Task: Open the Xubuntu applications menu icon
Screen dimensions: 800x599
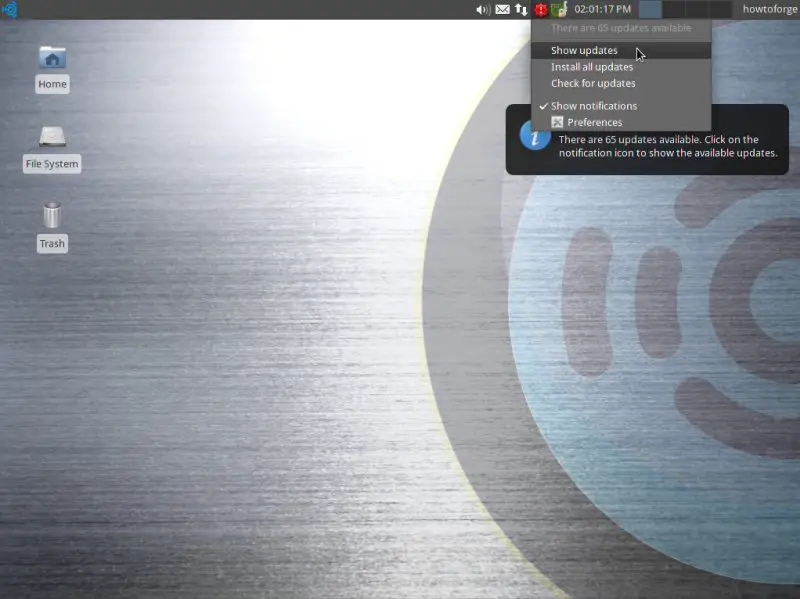Action: tap(10, 9)
